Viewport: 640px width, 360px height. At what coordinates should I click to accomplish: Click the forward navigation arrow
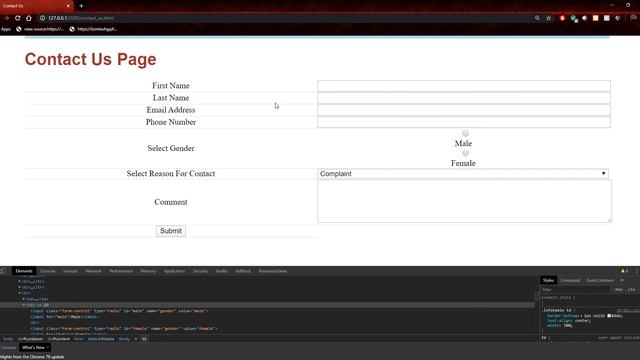(x=7, y=18)
